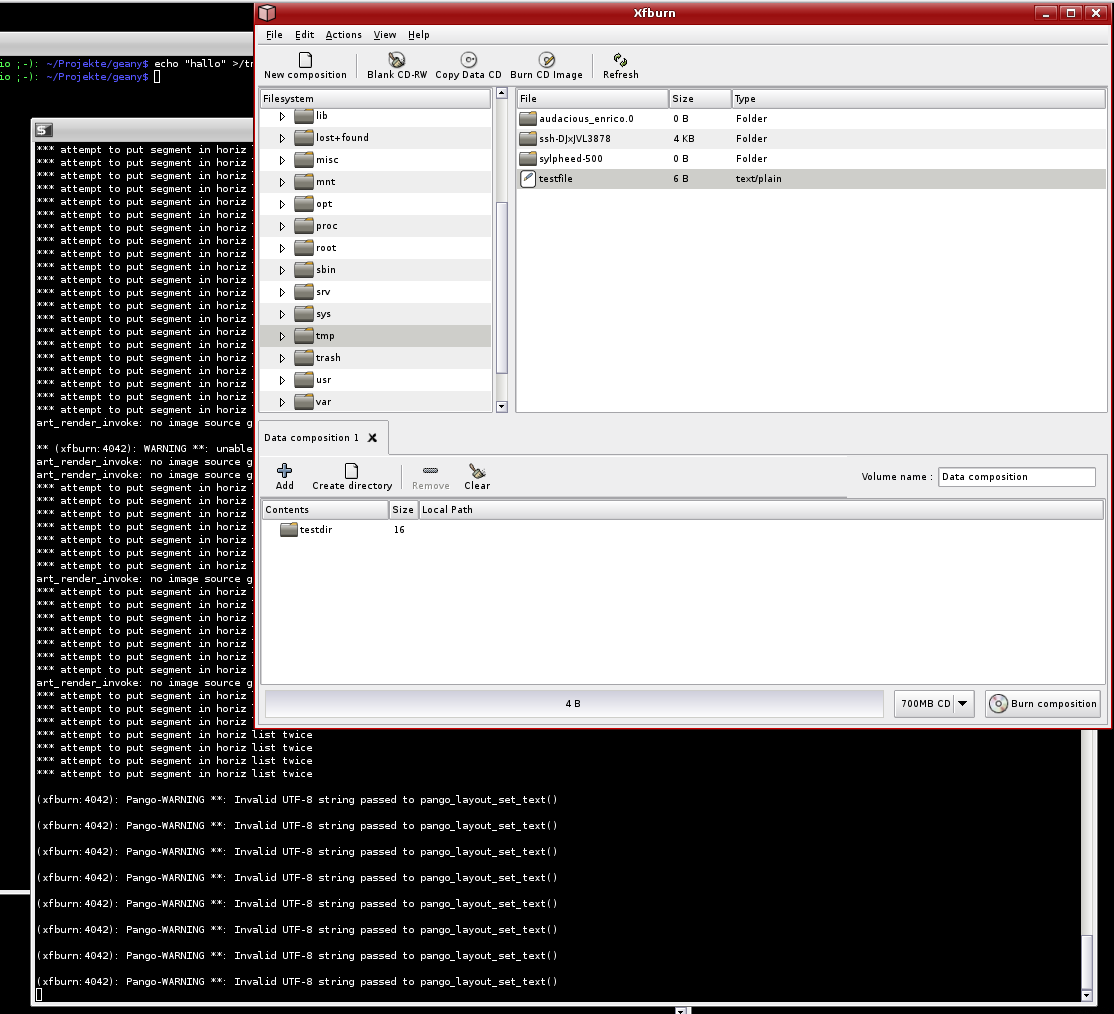Image resolution: width=1114 pixels, height=1014 pixels.
Task: Expand the tmp folder tree node
Action: click(283, 336)
